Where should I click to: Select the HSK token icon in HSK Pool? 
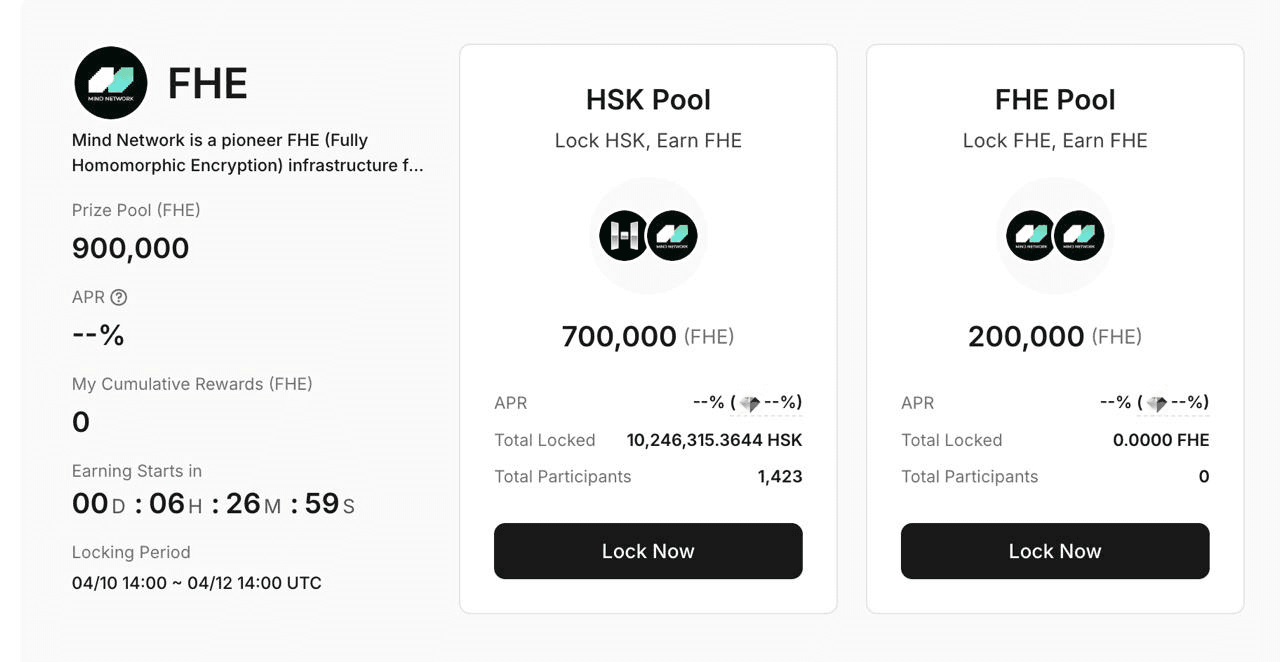coord(624,236)
